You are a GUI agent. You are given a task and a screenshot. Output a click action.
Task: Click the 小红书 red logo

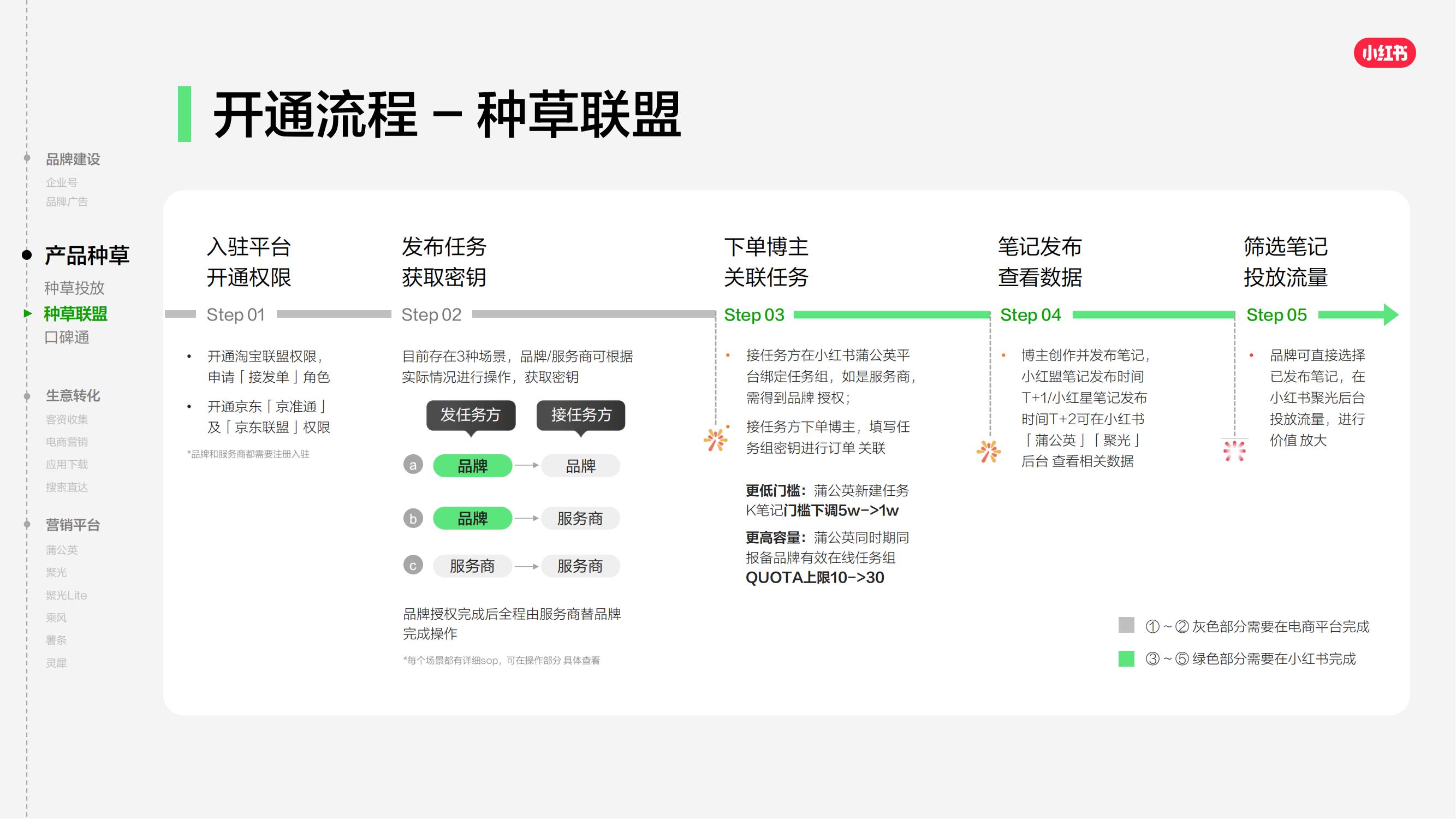pyautogui.click(x=1384, y=53)
